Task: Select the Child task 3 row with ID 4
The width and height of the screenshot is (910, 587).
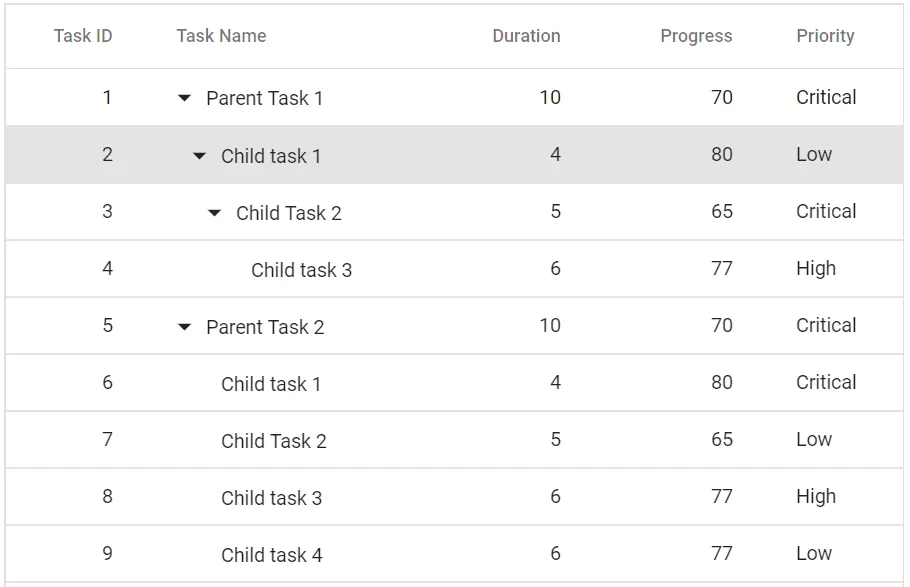Action: point(302,269)
